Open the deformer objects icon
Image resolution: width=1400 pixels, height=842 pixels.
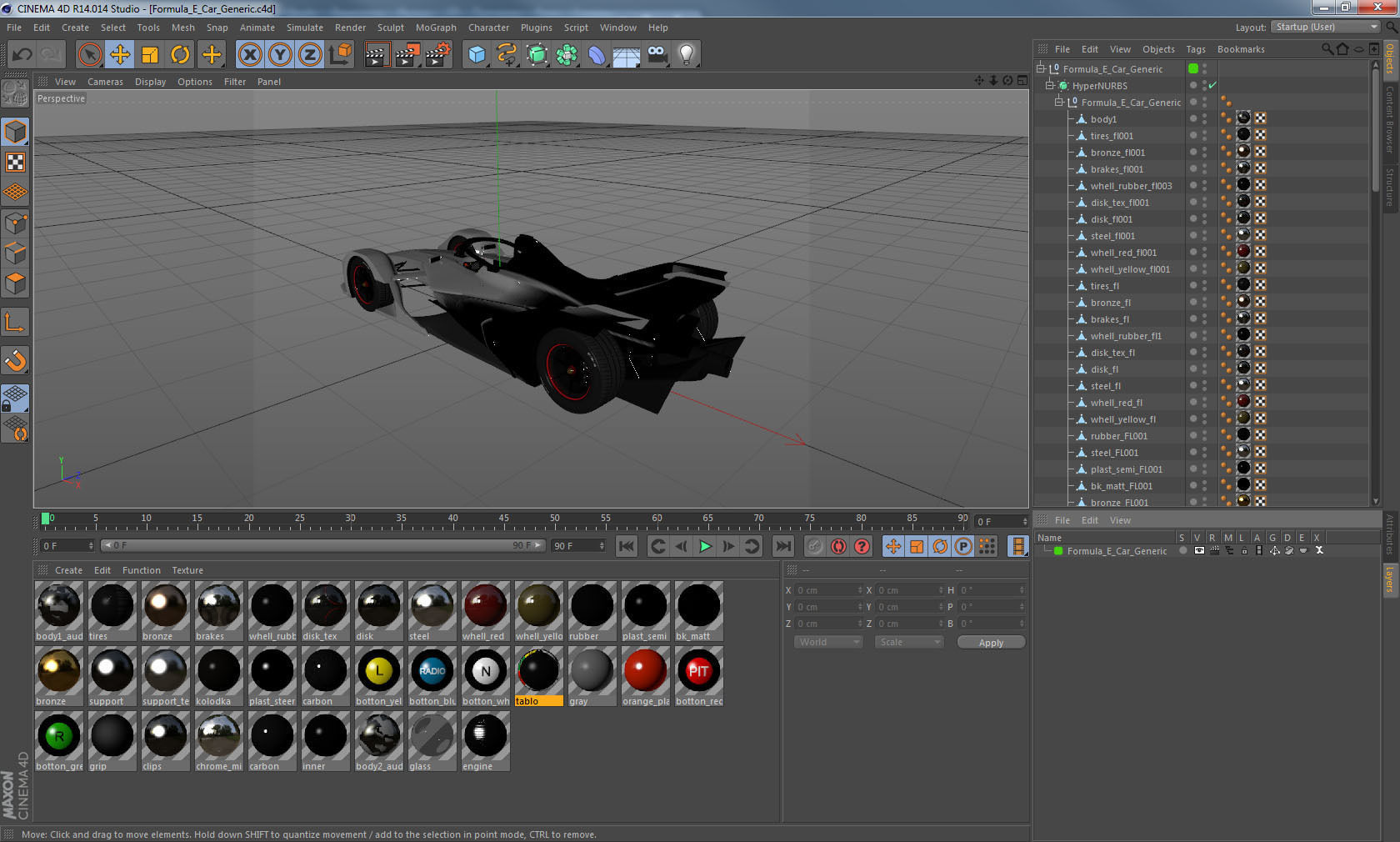tap(597, 55)
